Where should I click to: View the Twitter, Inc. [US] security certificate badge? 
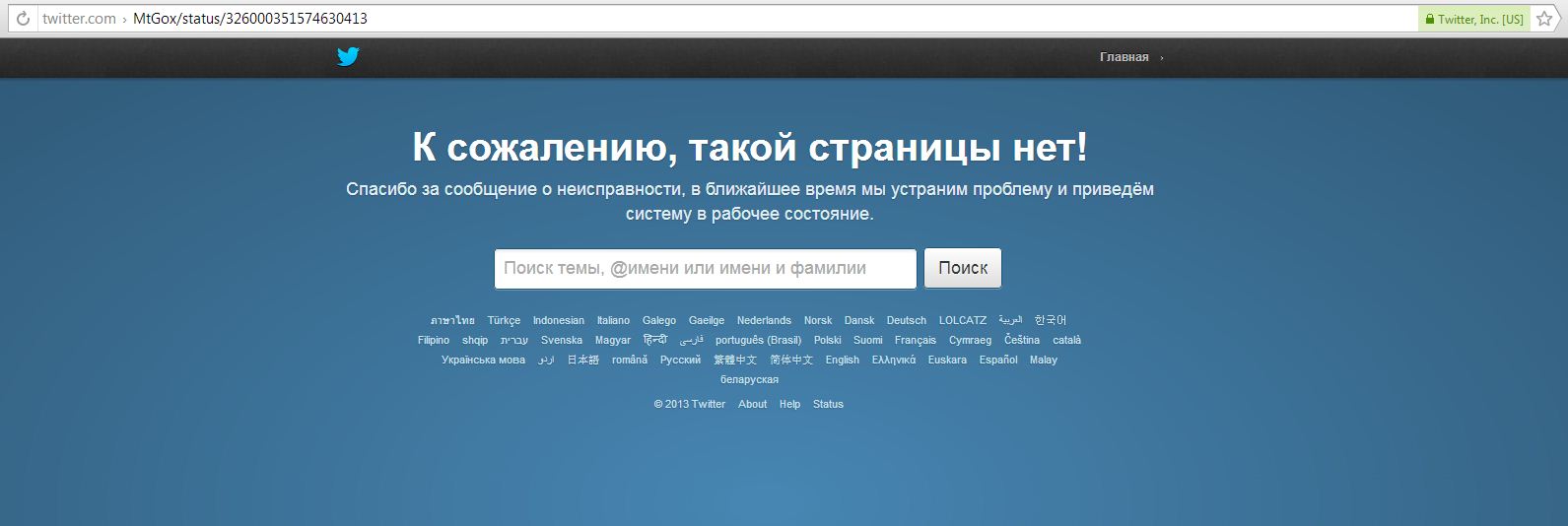click(1474, 19)
